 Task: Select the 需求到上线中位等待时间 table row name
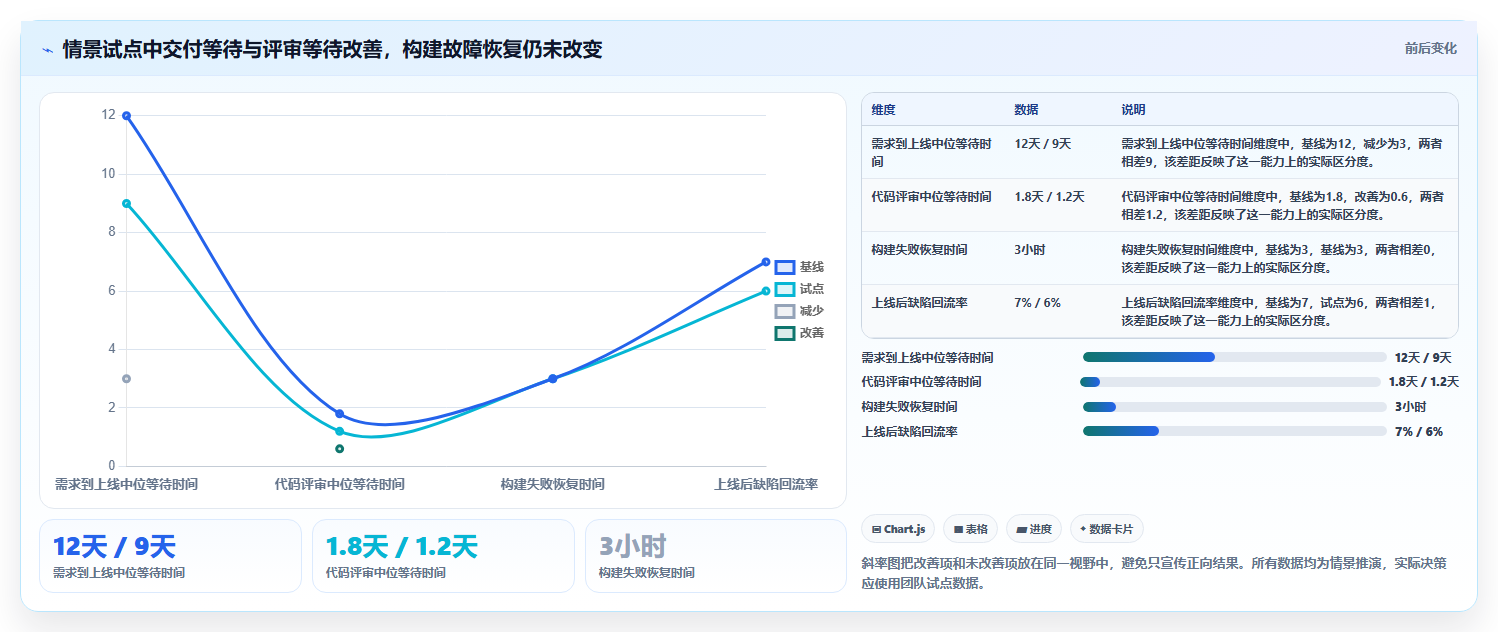(932, 153)
